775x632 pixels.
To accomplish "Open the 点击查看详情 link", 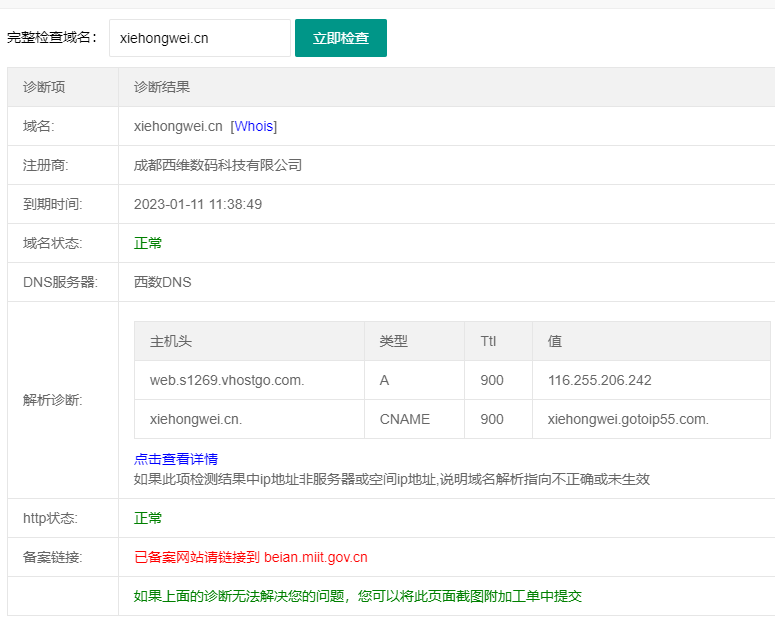I will coord(176,459).
